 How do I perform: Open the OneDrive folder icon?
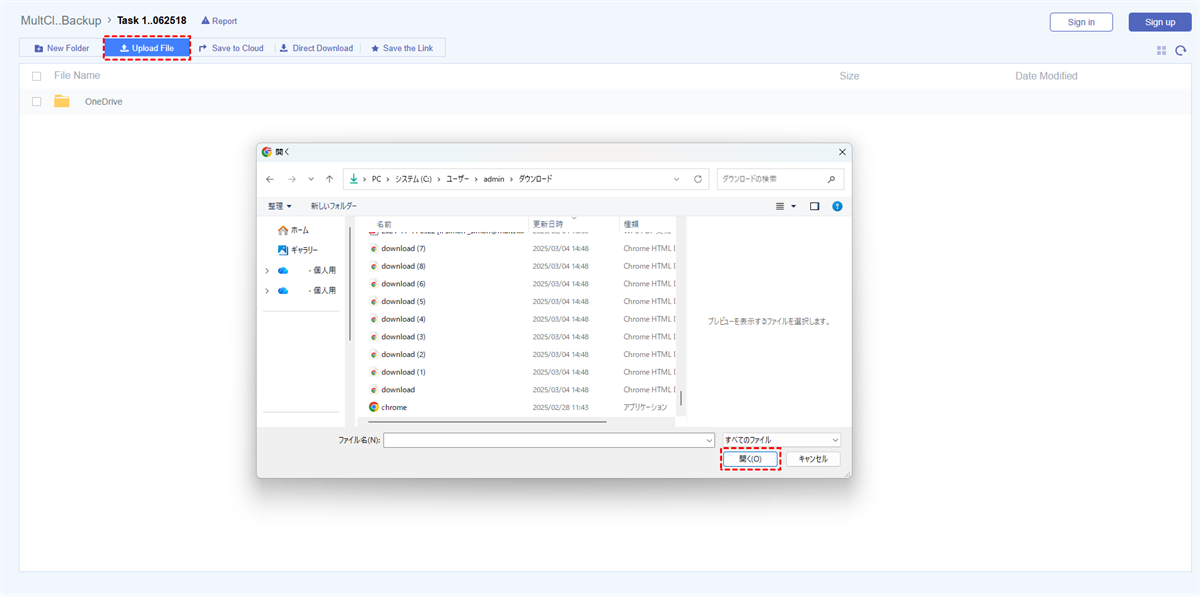(x=62, y=101)
